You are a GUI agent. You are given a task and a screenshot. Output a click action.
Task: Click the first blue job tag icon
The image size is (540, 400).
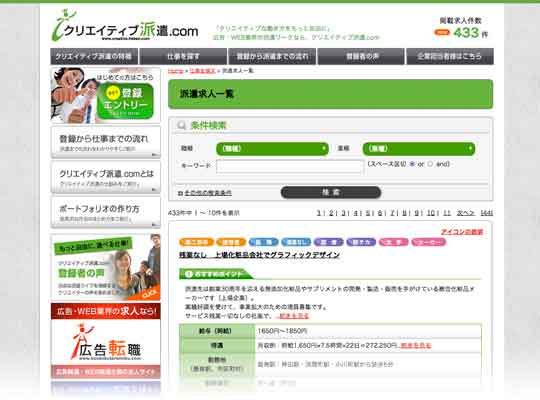263,242
